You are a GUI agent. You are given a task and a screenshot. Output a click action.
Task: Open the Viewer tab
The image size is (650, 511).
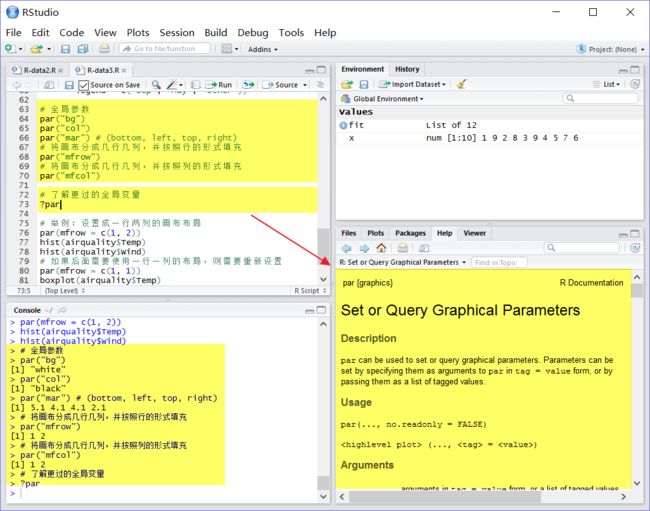pyautogui.click(x=475, y=233)
